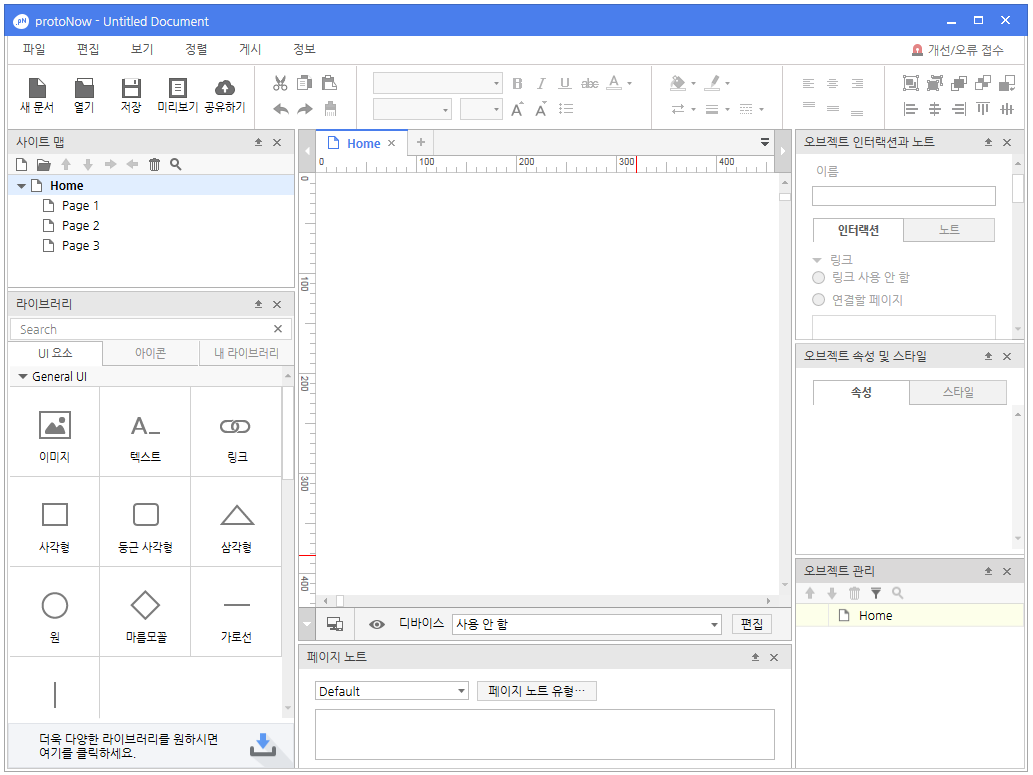
Task: Click the trash icon in 사이트 맵
Action: coord(154,164)
